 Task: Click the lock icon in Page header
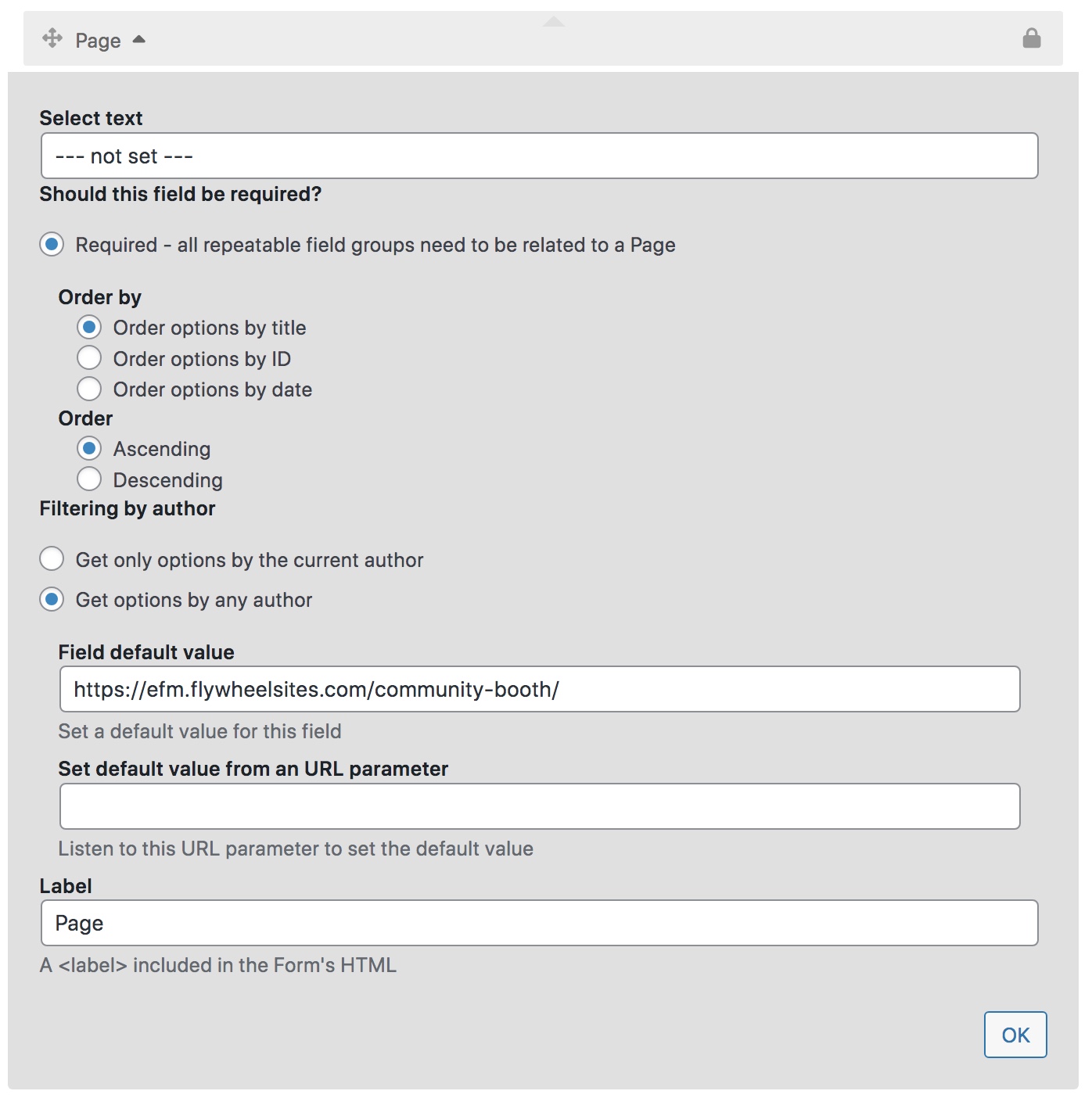click(1032, 38)
